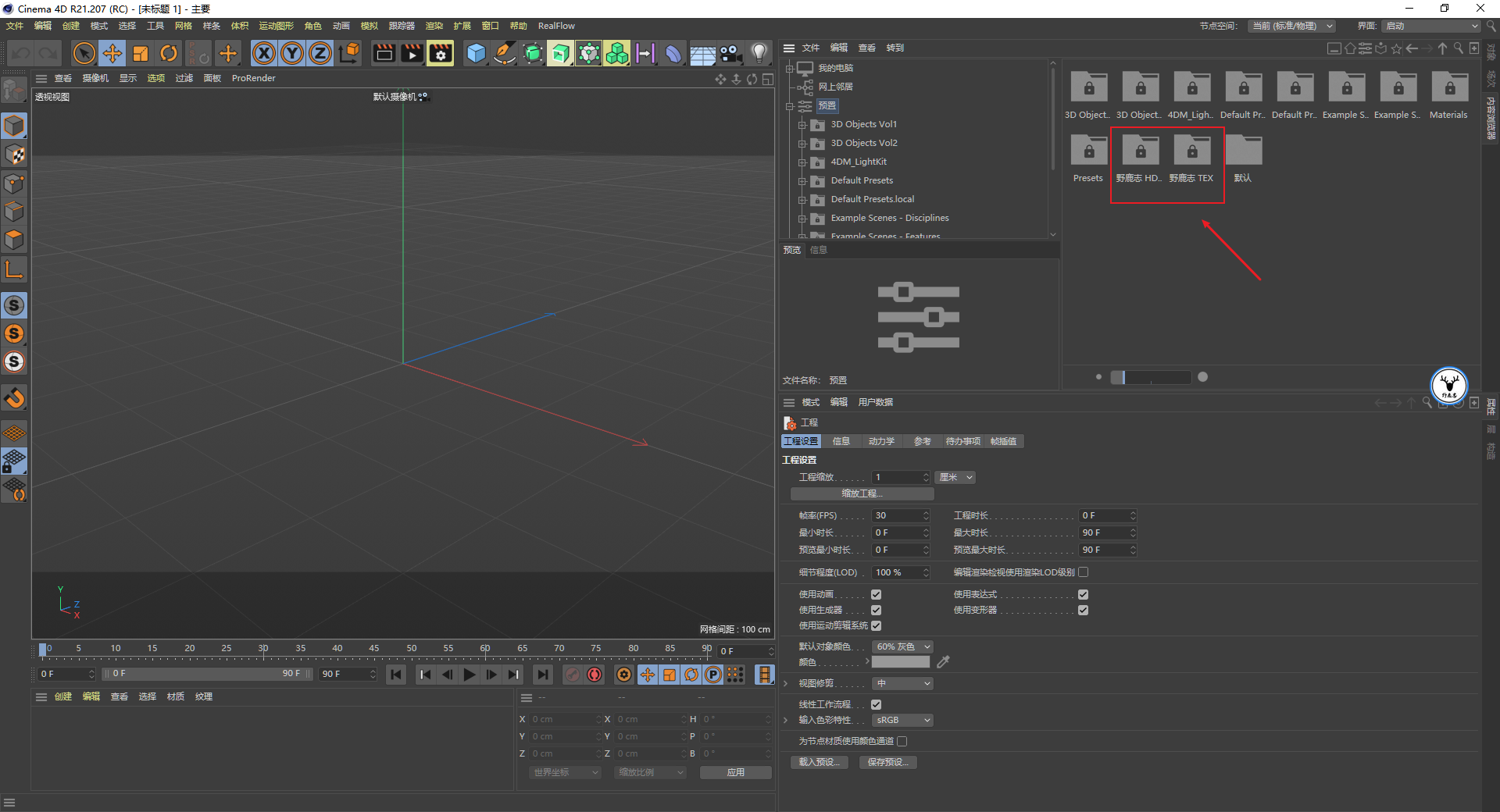Click Make Editable icon in left toolbar

[14, 91]
